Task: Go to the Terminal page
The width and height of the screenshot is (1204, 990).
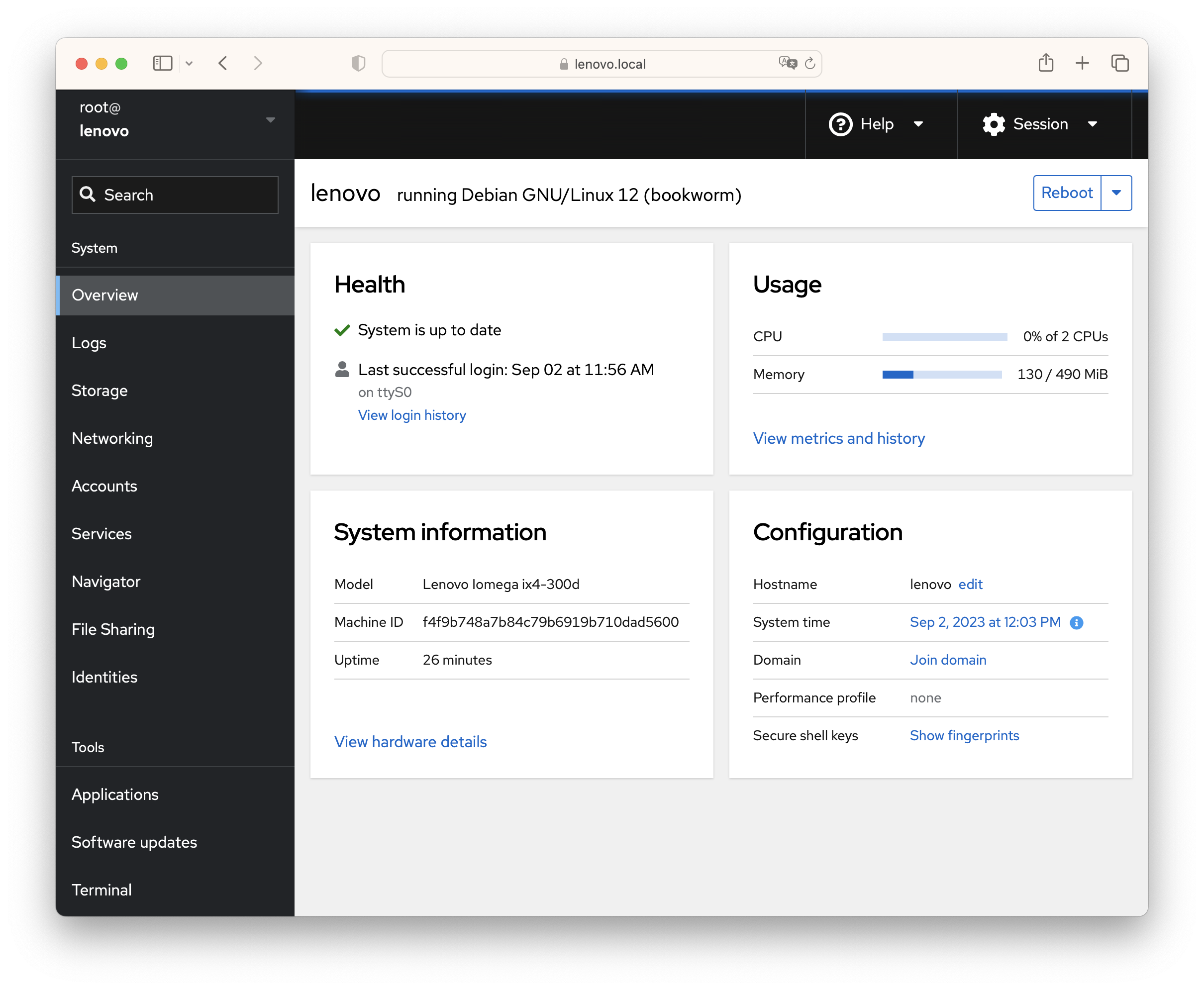Action: coord(101,890)
